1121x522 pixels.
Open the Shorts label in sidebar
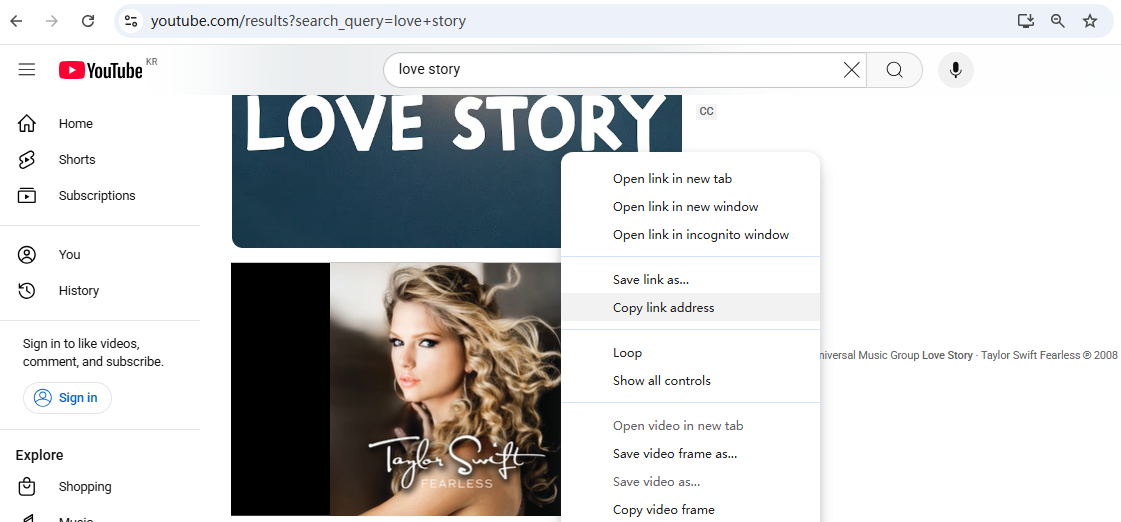point(77,159)
